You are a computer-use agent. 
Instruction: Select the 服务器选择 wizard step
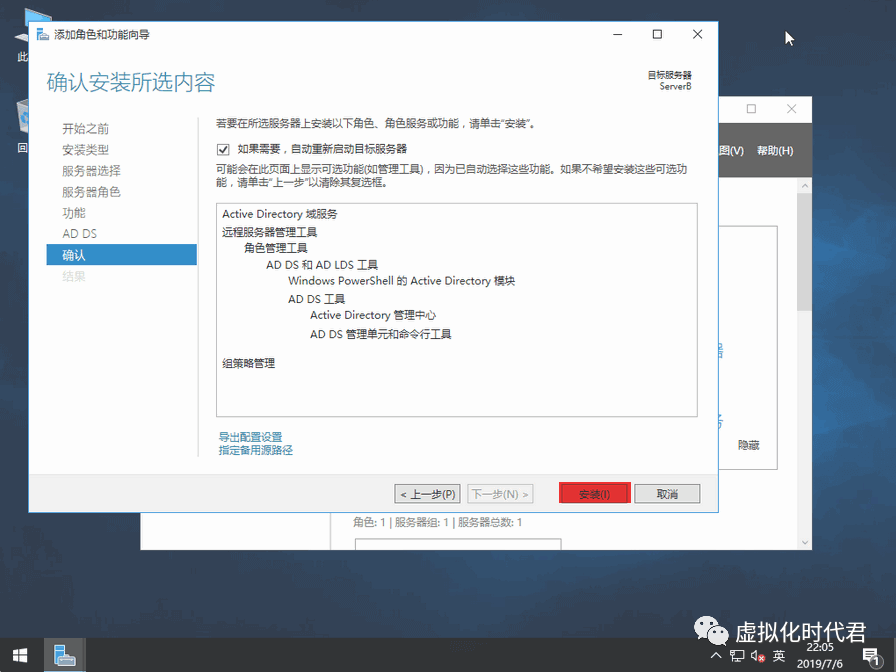pos(91,171)
